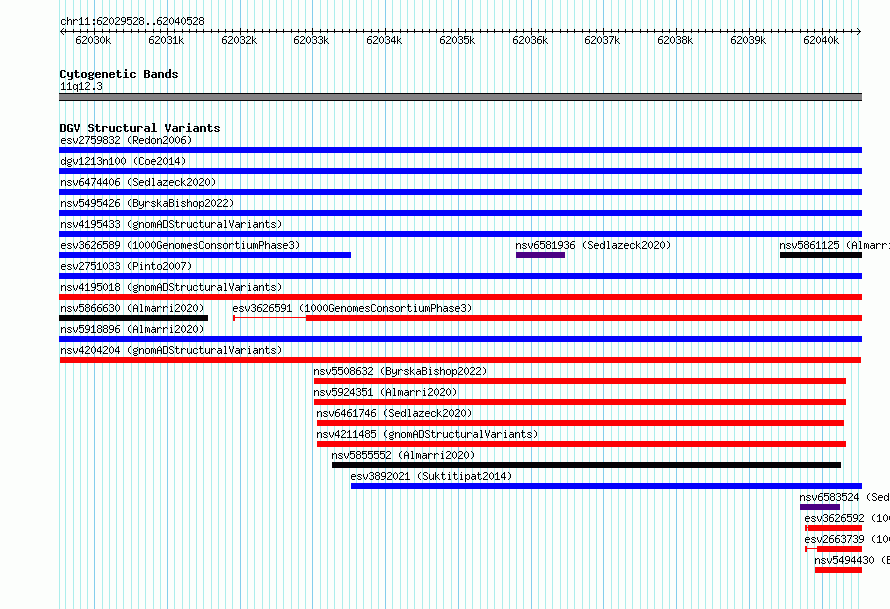The image size is (890, 609).
Task: Select the nsv5861125 variant label
Action: pyautogui.click(x=834, y=245)
